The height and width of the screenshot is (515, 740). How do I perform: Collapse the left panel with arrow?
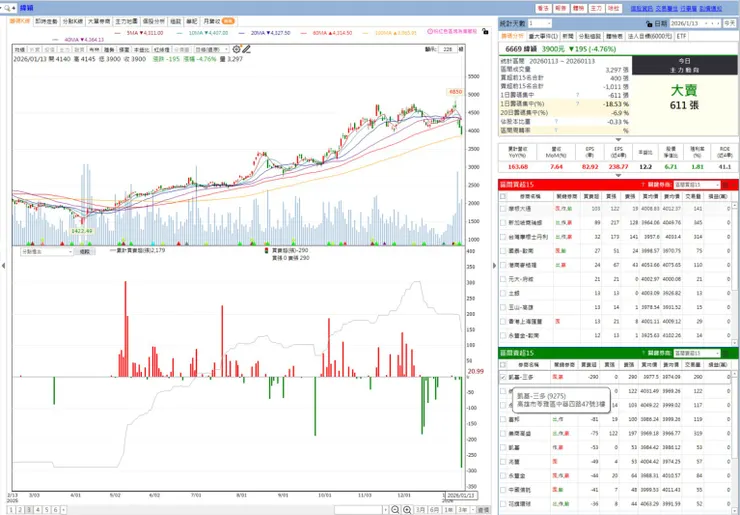3,266
